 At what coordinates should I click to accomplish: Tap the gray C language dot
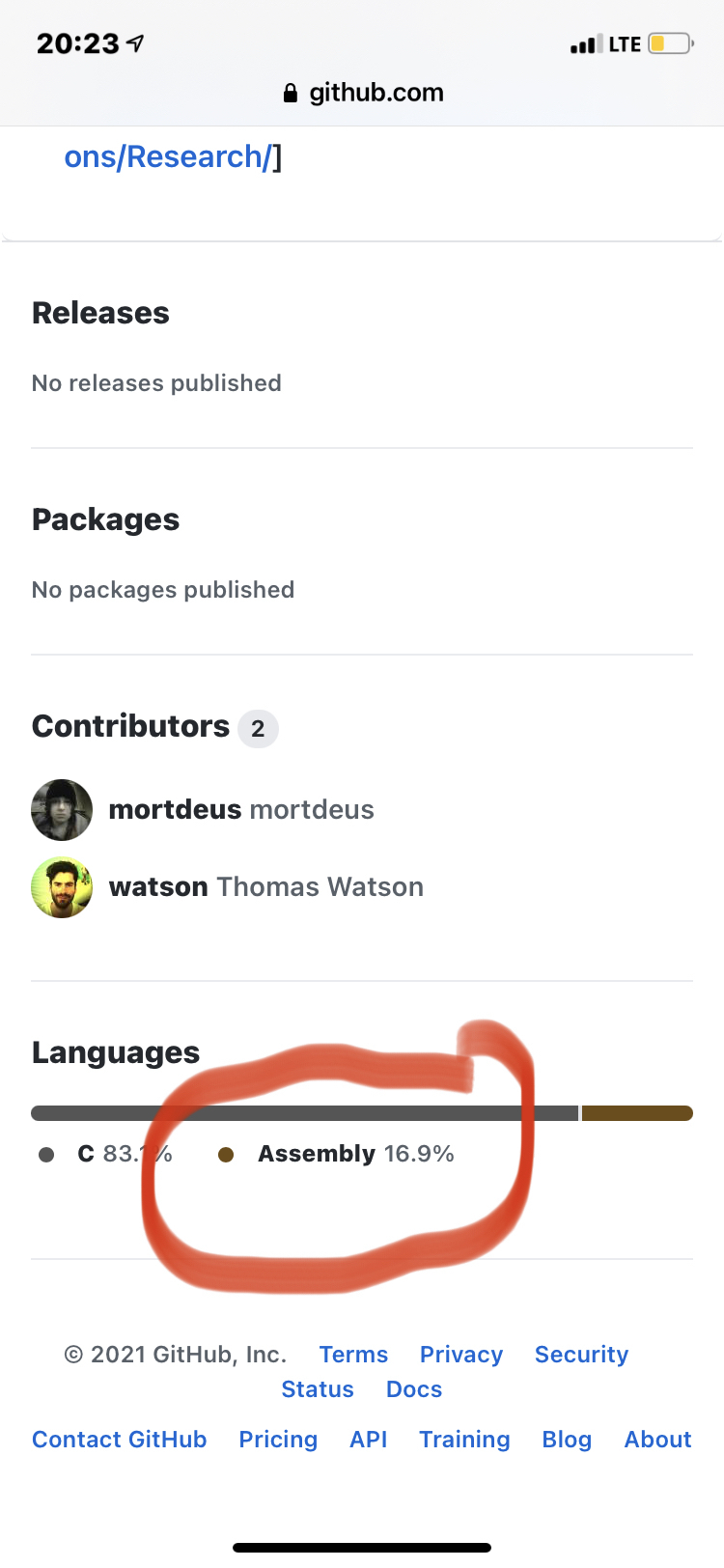[46, 1155]
